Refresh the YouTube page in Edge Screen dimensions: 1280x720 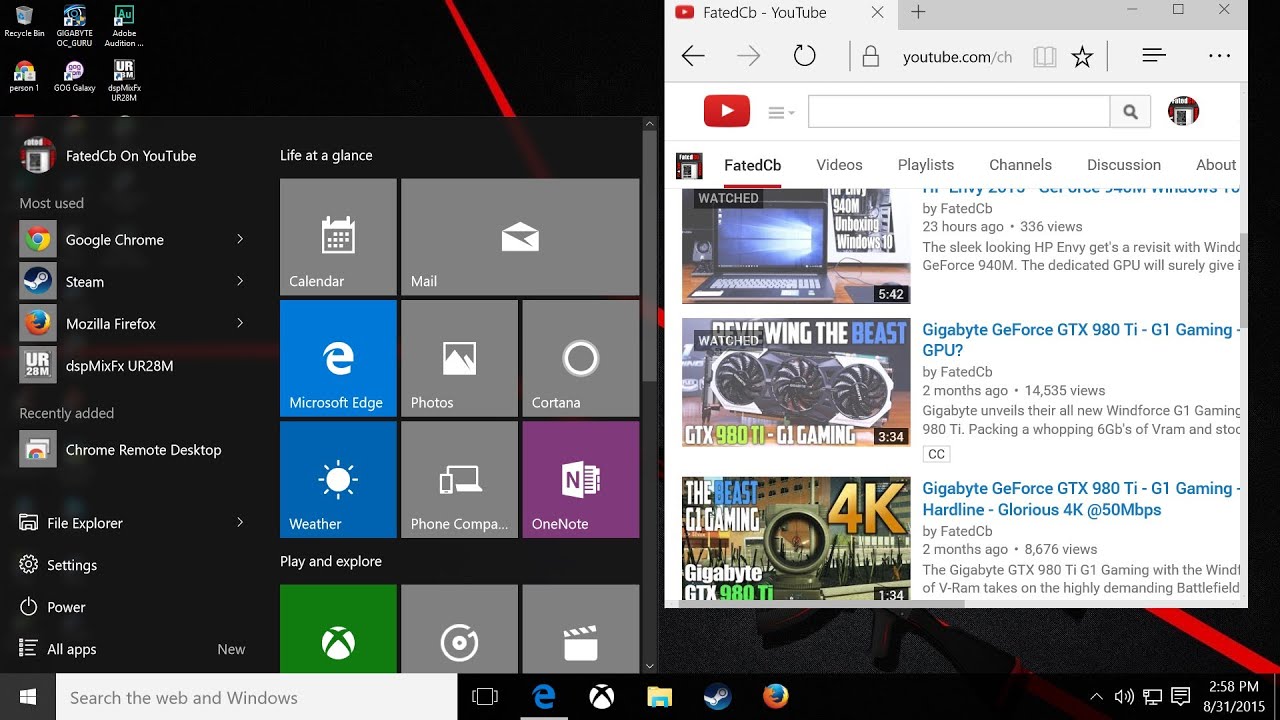805,56
